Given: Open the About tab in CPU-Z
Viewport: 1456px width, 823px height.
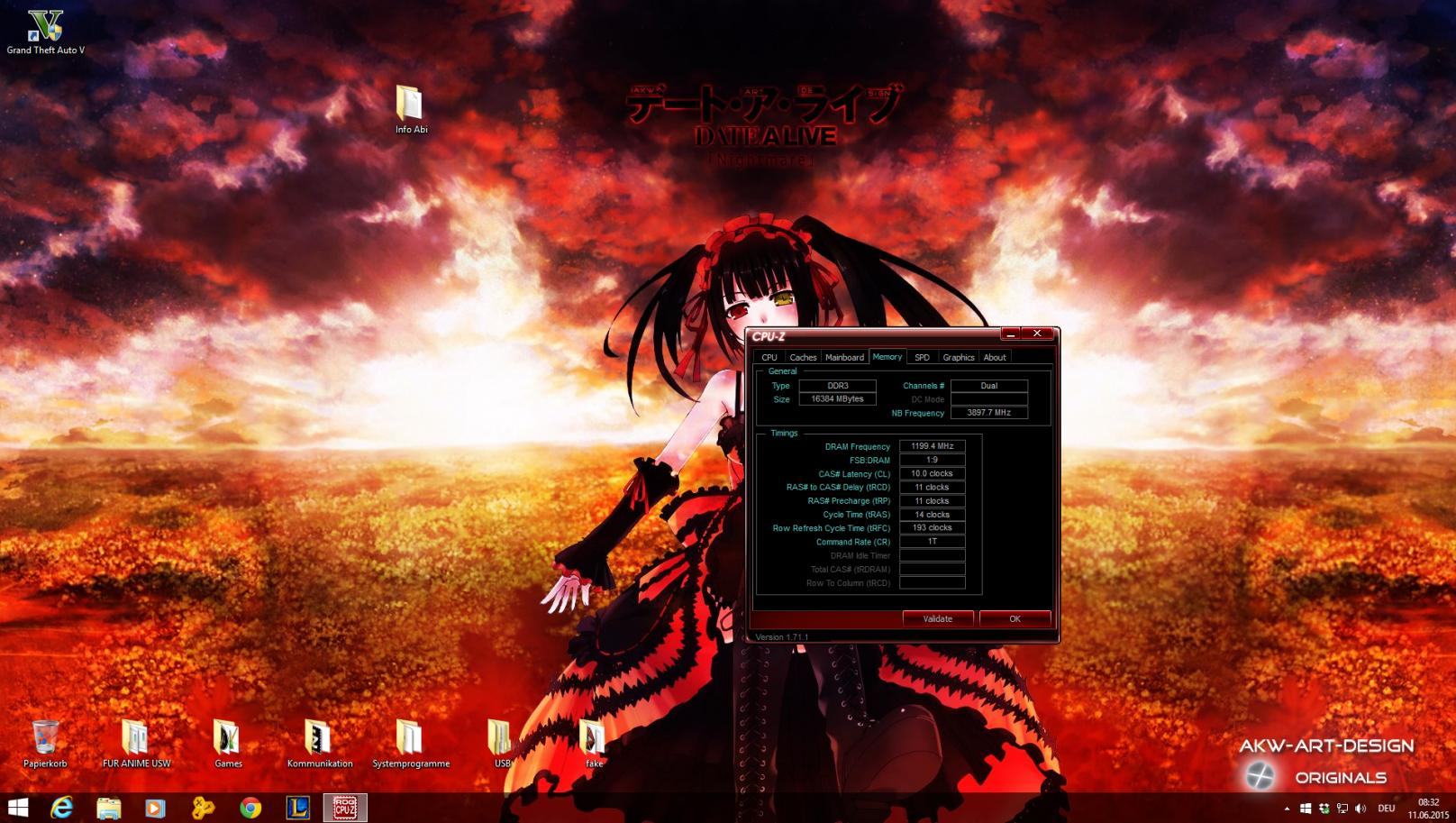Looking at the screenshot, I should tap(995, 357).
